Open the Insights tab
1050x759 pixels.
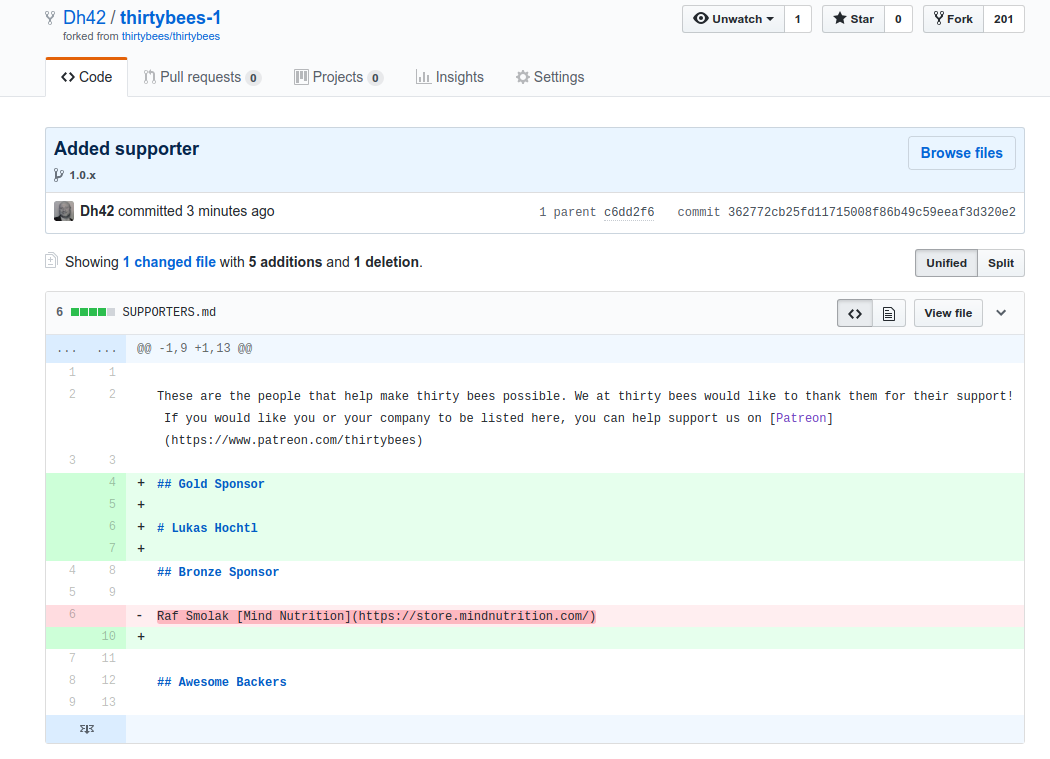point(450,77)
